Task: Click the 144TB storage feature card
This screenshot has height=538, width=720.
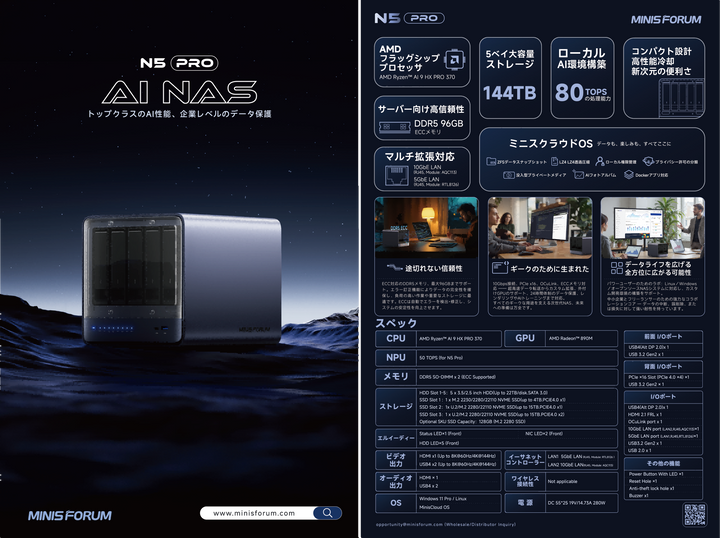Action: pos(511,77)
